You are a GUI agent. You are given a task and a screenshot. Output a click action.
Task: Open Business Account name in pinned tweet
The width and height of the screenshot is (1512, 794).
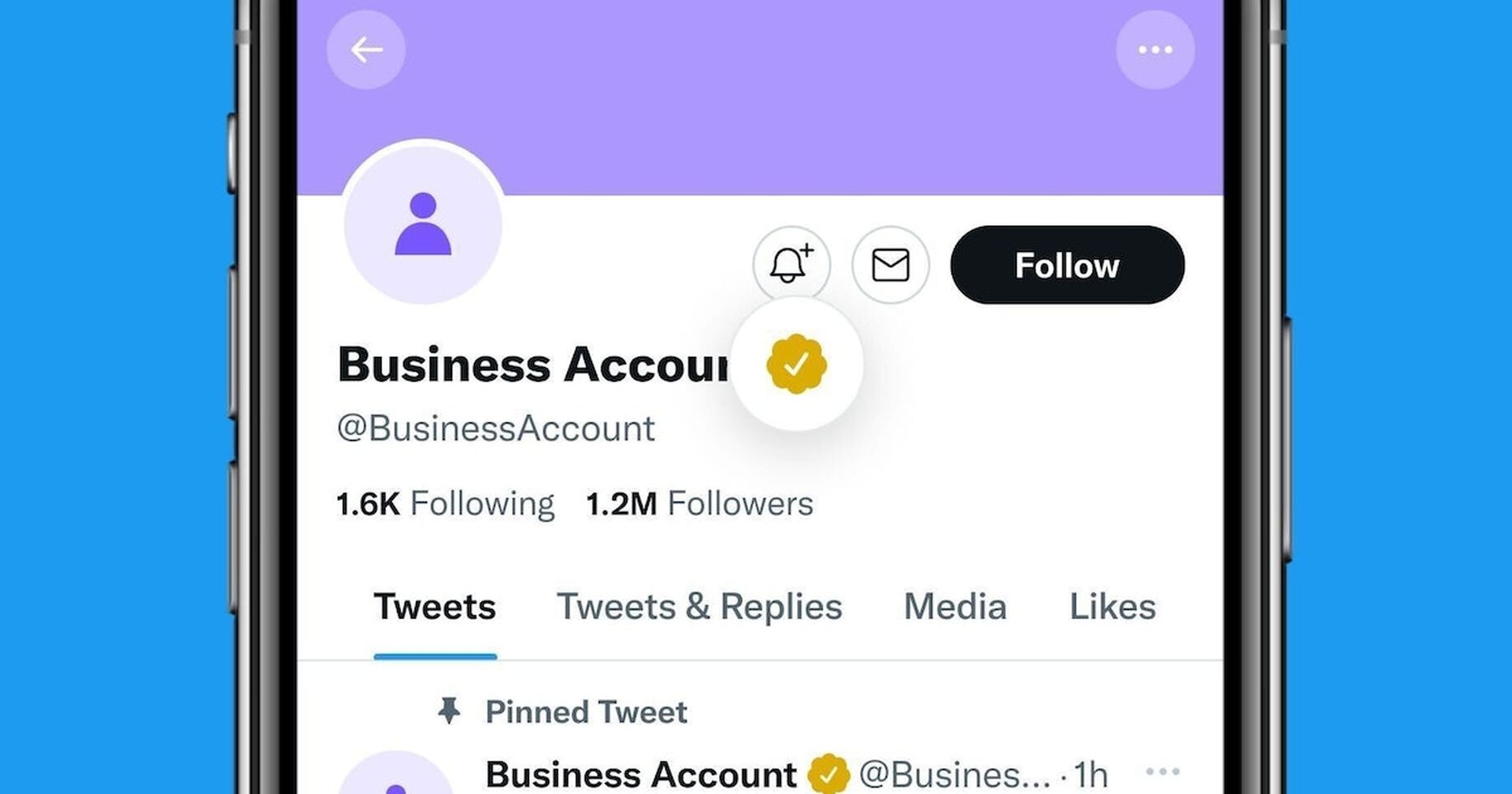[641, 774]
